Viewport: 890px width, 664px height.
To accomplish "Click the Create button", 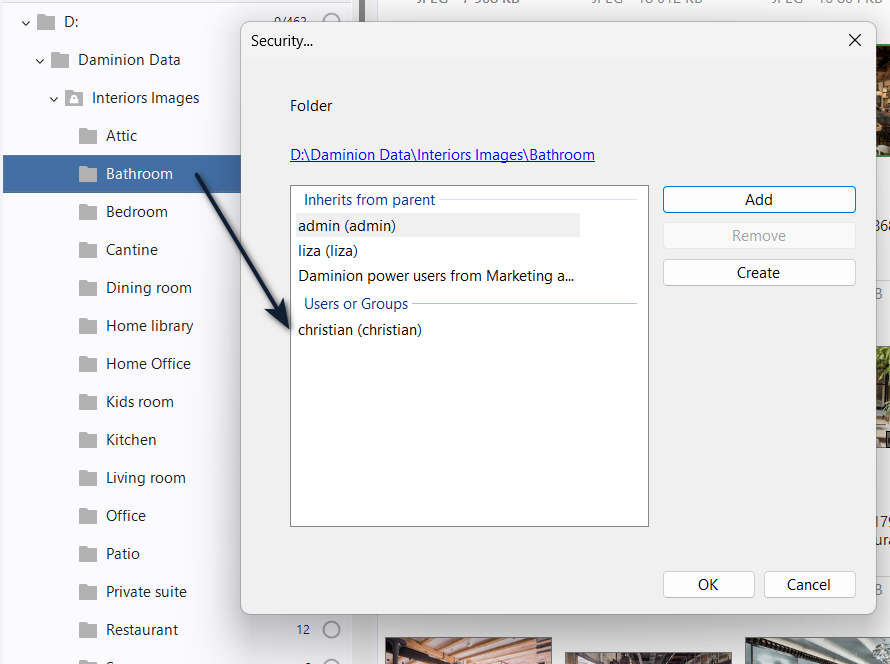I will (758, 273).
